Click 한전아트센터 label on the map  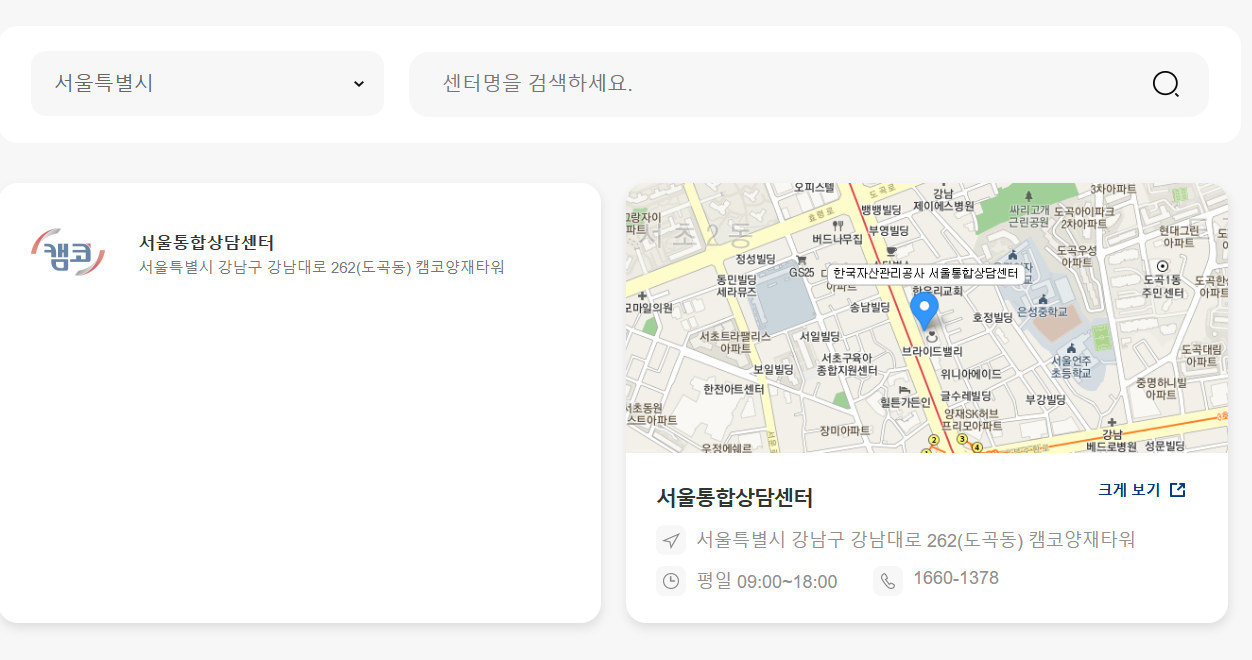(734, 389)
